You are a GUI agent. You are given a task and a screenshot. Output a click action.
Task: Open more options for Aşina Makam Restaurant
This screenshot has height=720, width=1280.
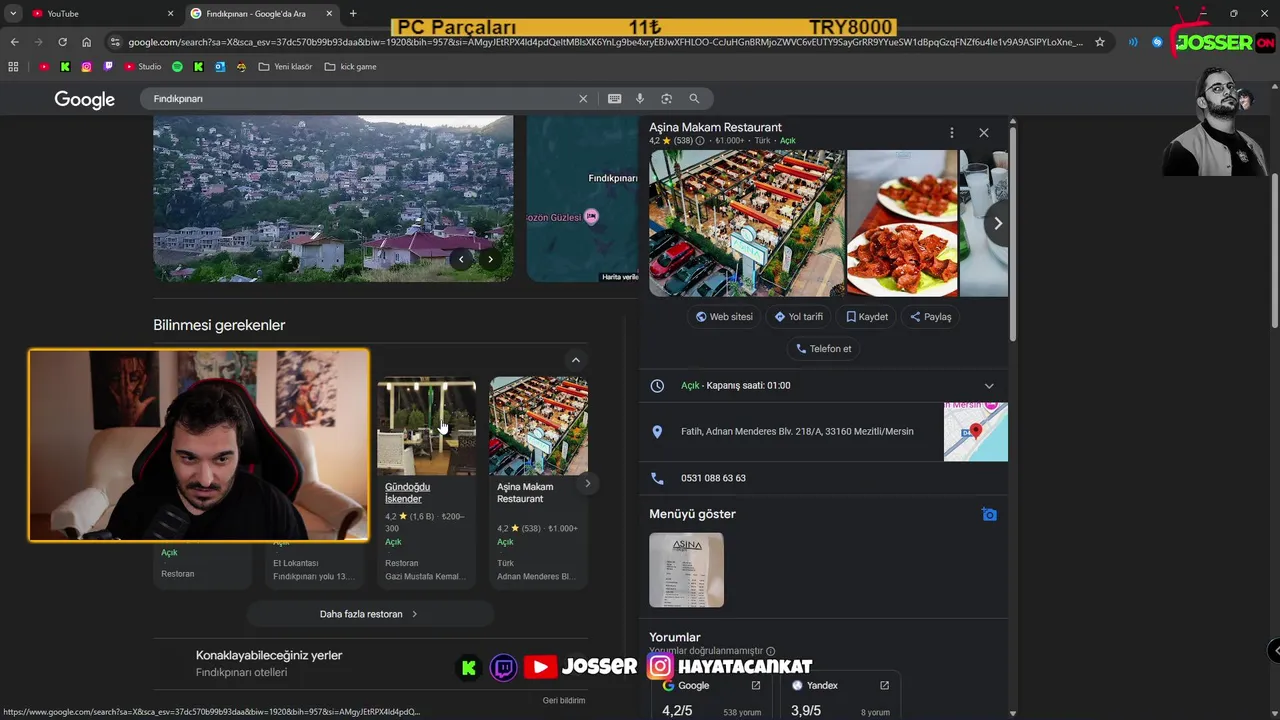coord(951,132)
